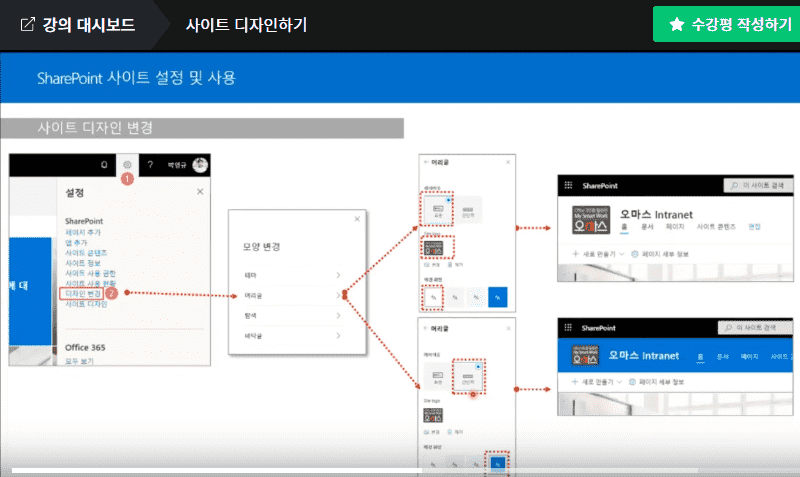Click 오마스 logo in the white-header site preview

[591, 220]
